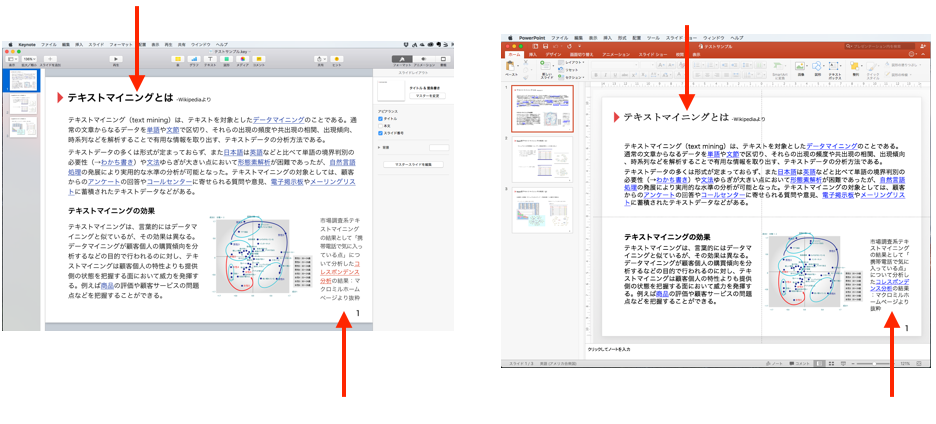Image resolution: width=936 pixels, height=424 pixels.
Task: Select the Keynote テキスト text box tool
Action: (211, 59)
